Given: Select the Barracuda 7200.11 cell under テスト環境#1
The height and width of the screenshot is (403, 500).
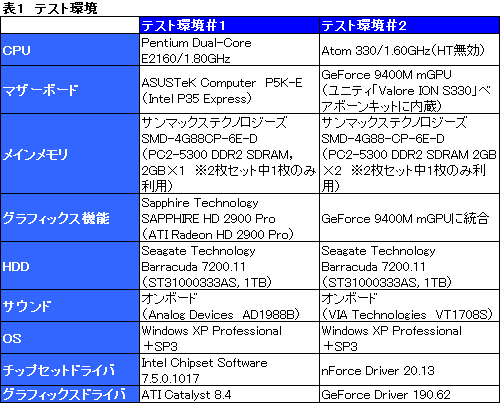Looking at the screenshot, I should [229, 266].
